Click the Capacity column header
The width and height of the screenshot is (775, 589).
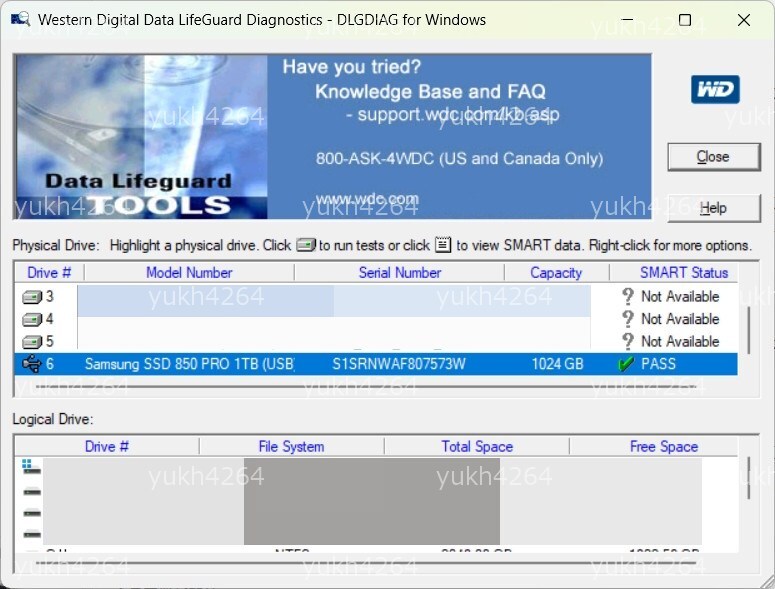click(x=556, y=272)
